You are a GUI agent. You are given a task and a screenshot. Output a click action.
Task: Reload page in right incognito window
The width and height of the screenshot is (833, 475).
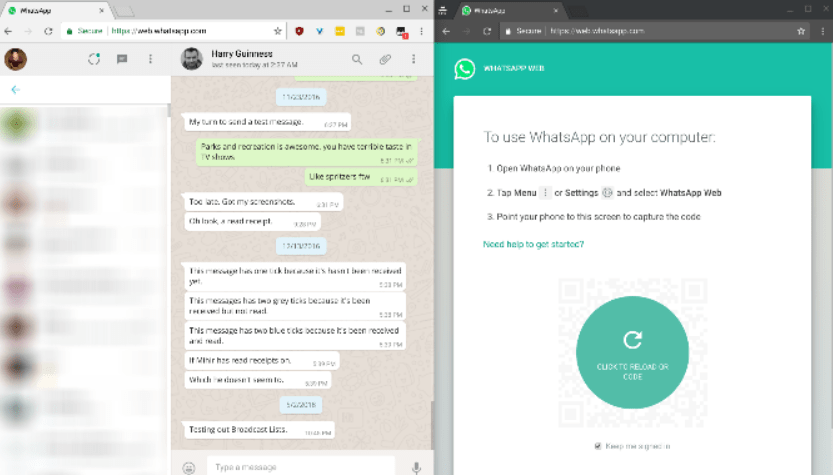[x=487, y=31]
